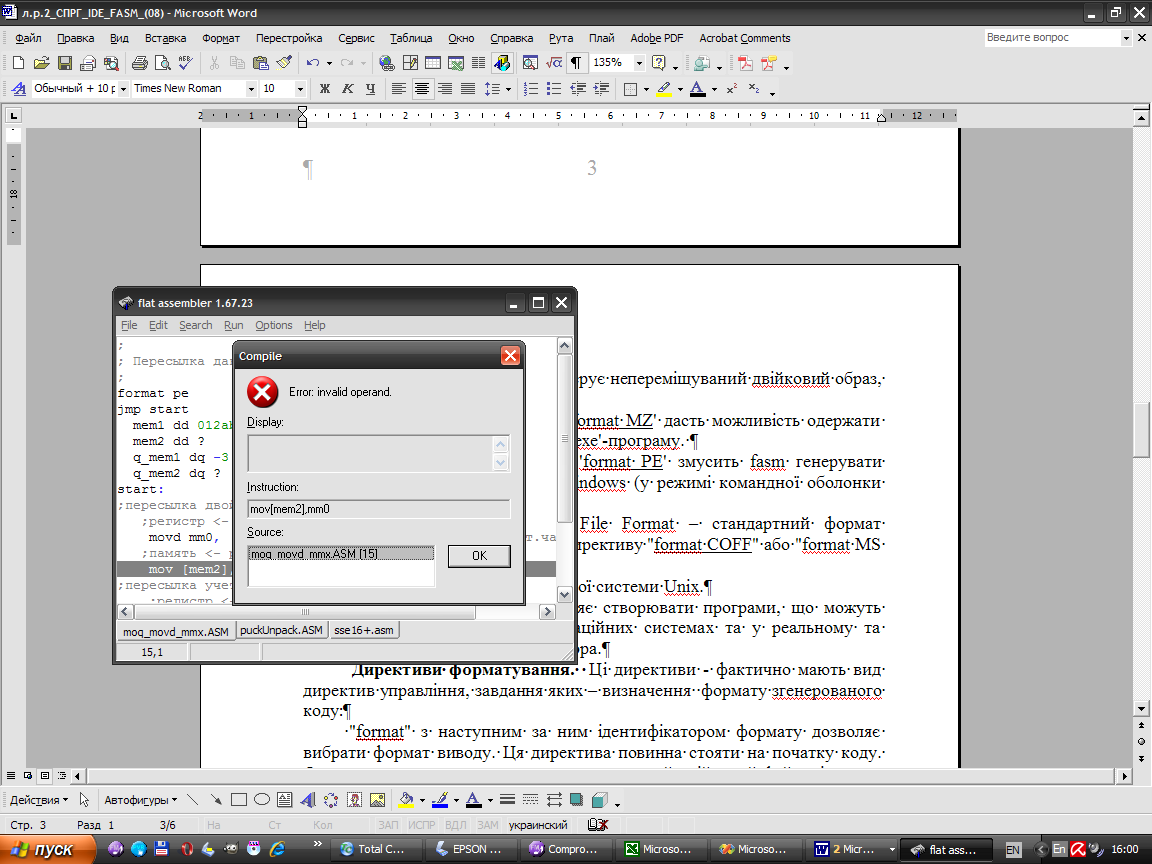Open the Вставка menu in Word
1152x864 pixels.
point(165,38)
